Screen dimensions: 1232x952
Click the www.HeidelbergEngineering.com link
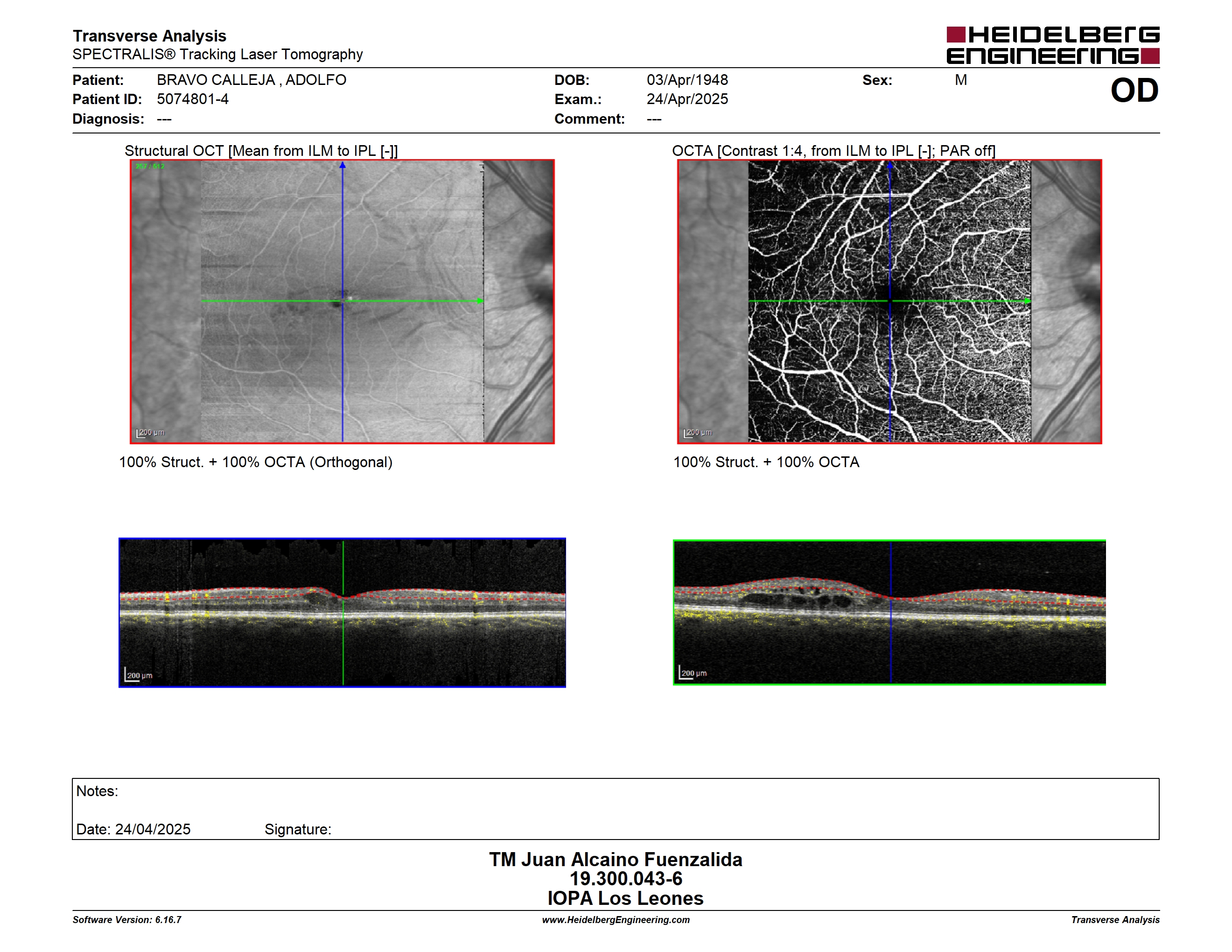click(x=616, y=920)
